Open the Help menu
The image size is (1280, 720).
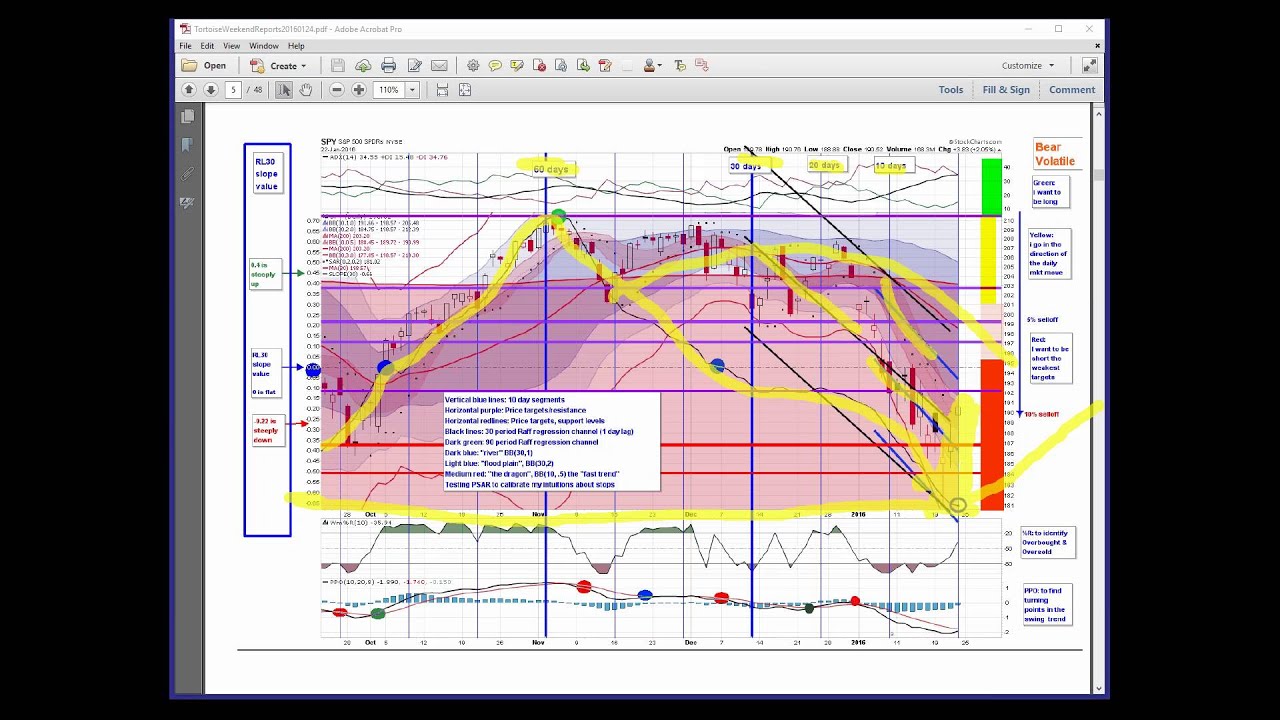[296, 46]
